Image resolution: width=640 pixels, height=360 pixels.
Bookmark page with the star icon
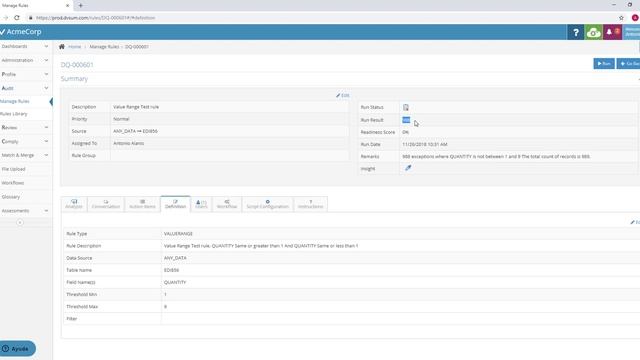click(621, 18)
